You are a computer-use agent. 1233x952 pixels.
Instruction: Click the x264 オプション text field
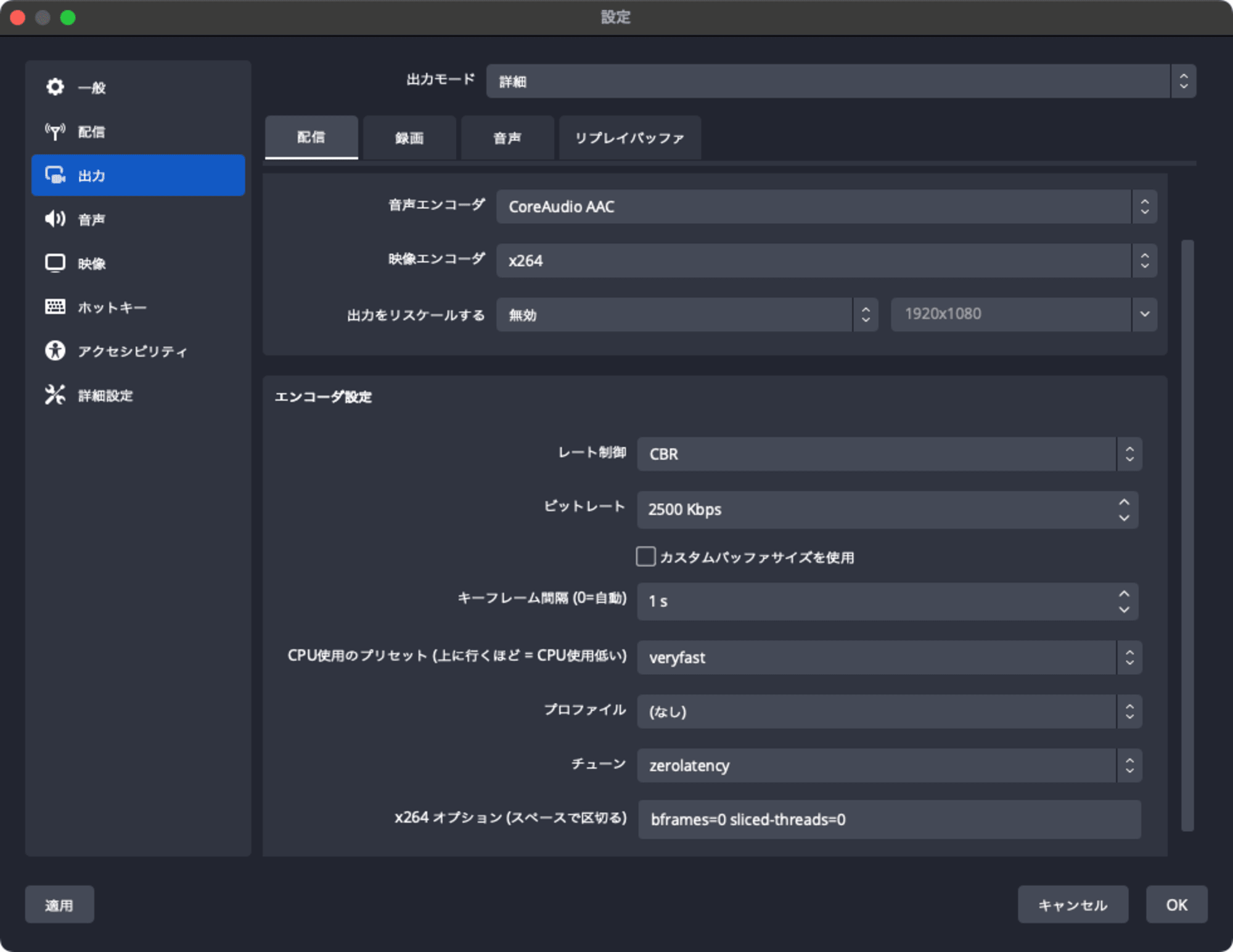889,820
